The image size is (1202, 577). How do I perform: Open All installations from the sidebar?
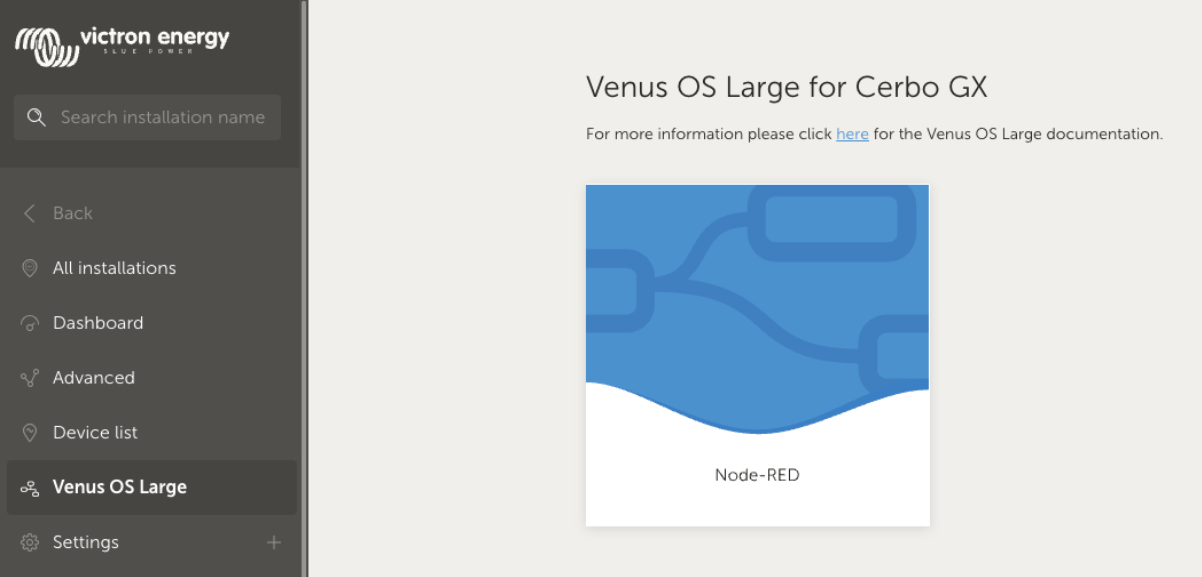(114, 268)
